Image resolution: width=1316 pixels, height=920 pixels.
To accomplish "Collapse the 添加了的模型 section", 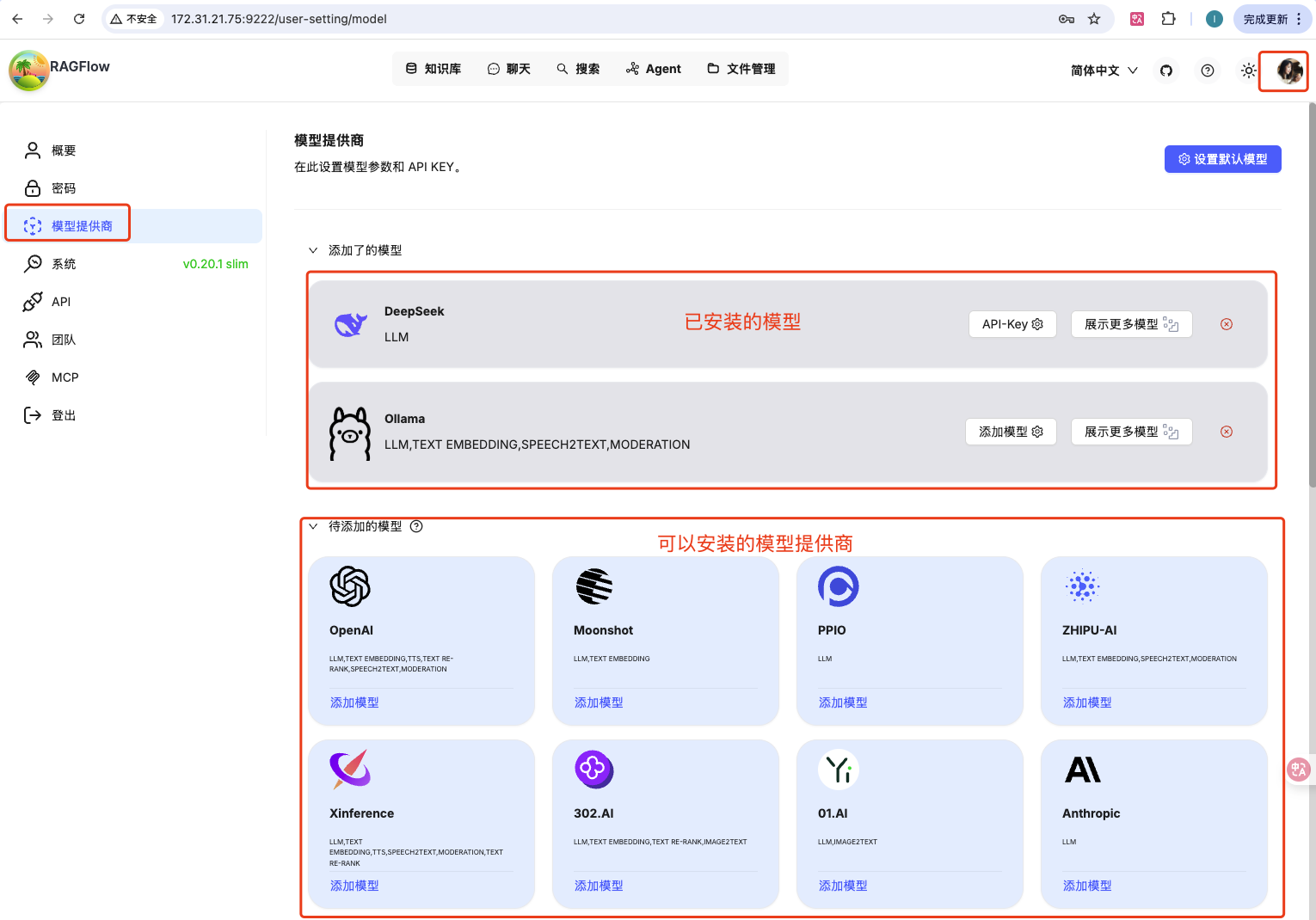I will (313, 250).
